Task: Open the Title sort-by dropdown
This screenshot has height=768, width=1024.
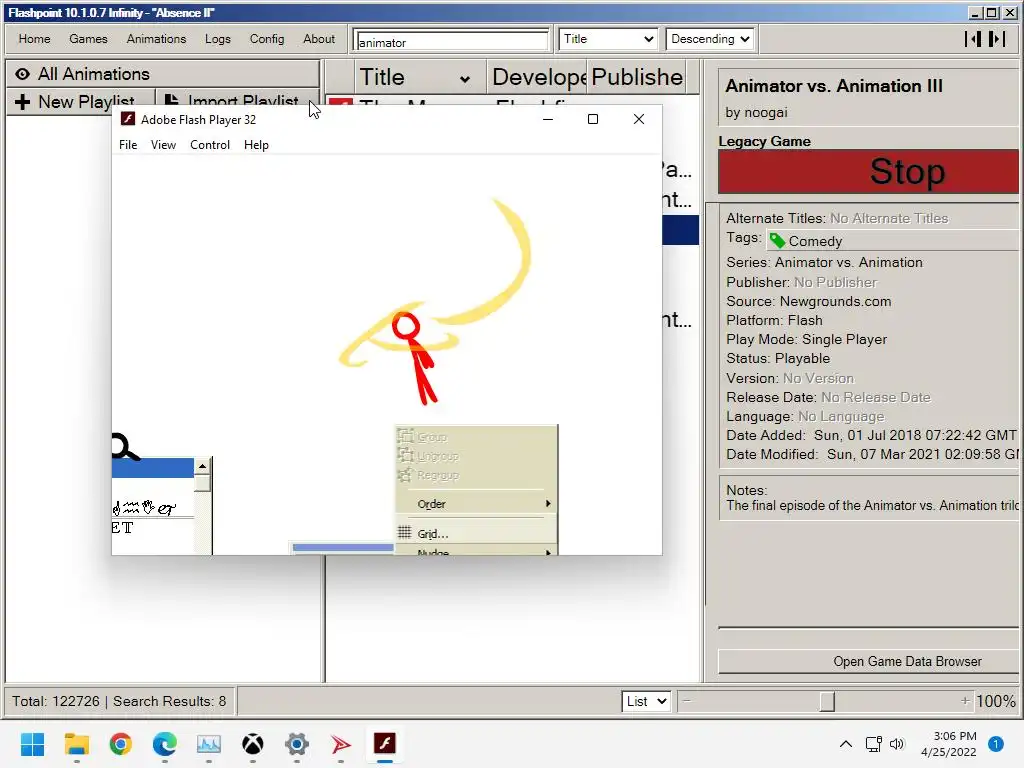Action: [608, 39]
